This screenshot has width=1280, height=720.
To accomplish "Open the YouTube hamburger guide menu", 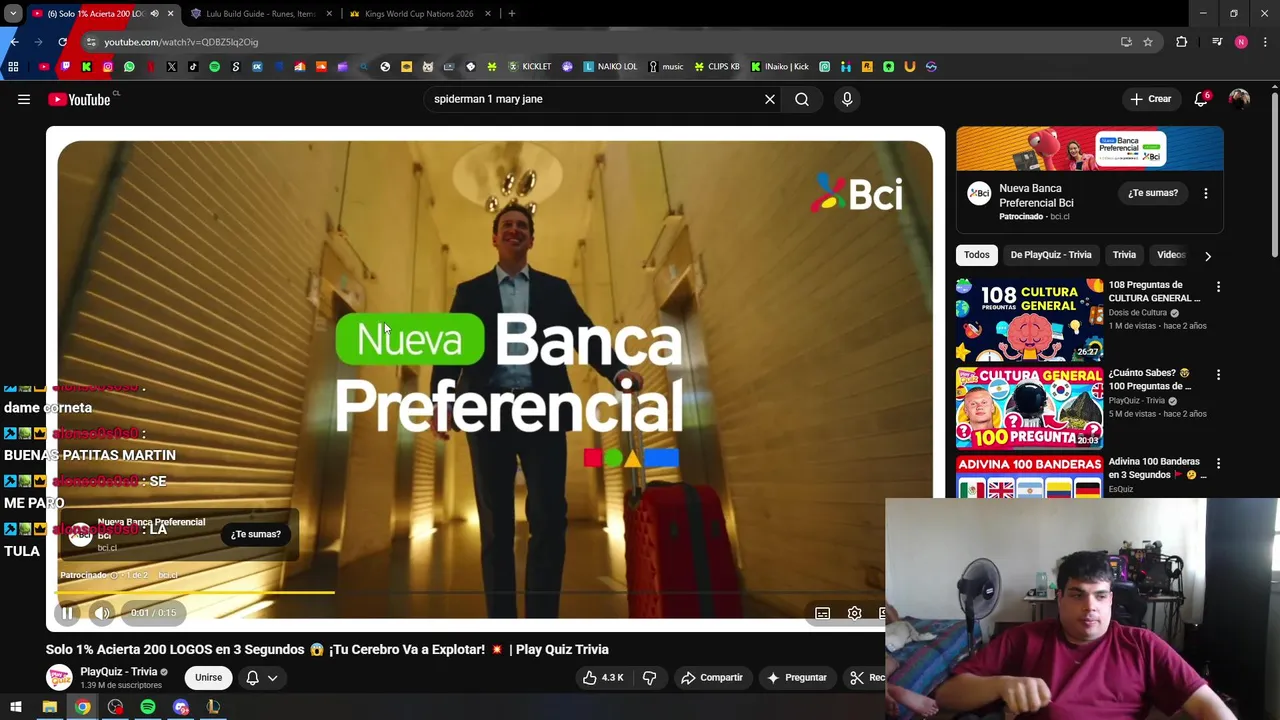I will [x=24, y=99].
